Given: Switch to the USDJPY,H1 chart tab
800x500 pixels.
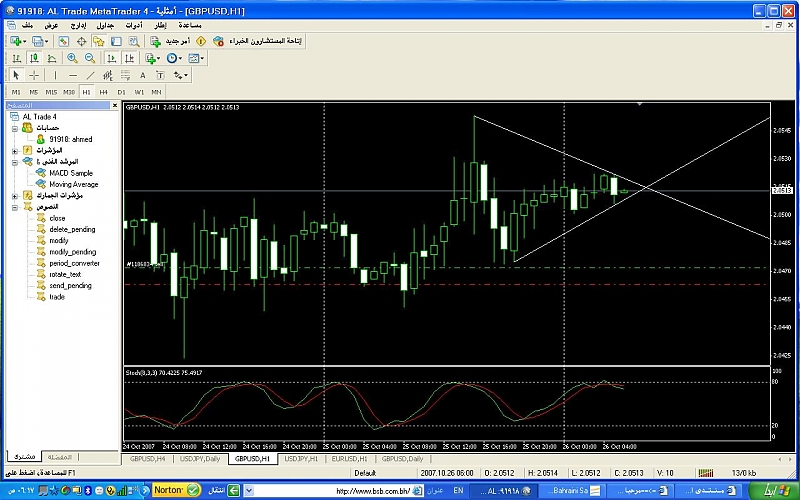Looking at the screenshot, I should (x=302, y=459).
